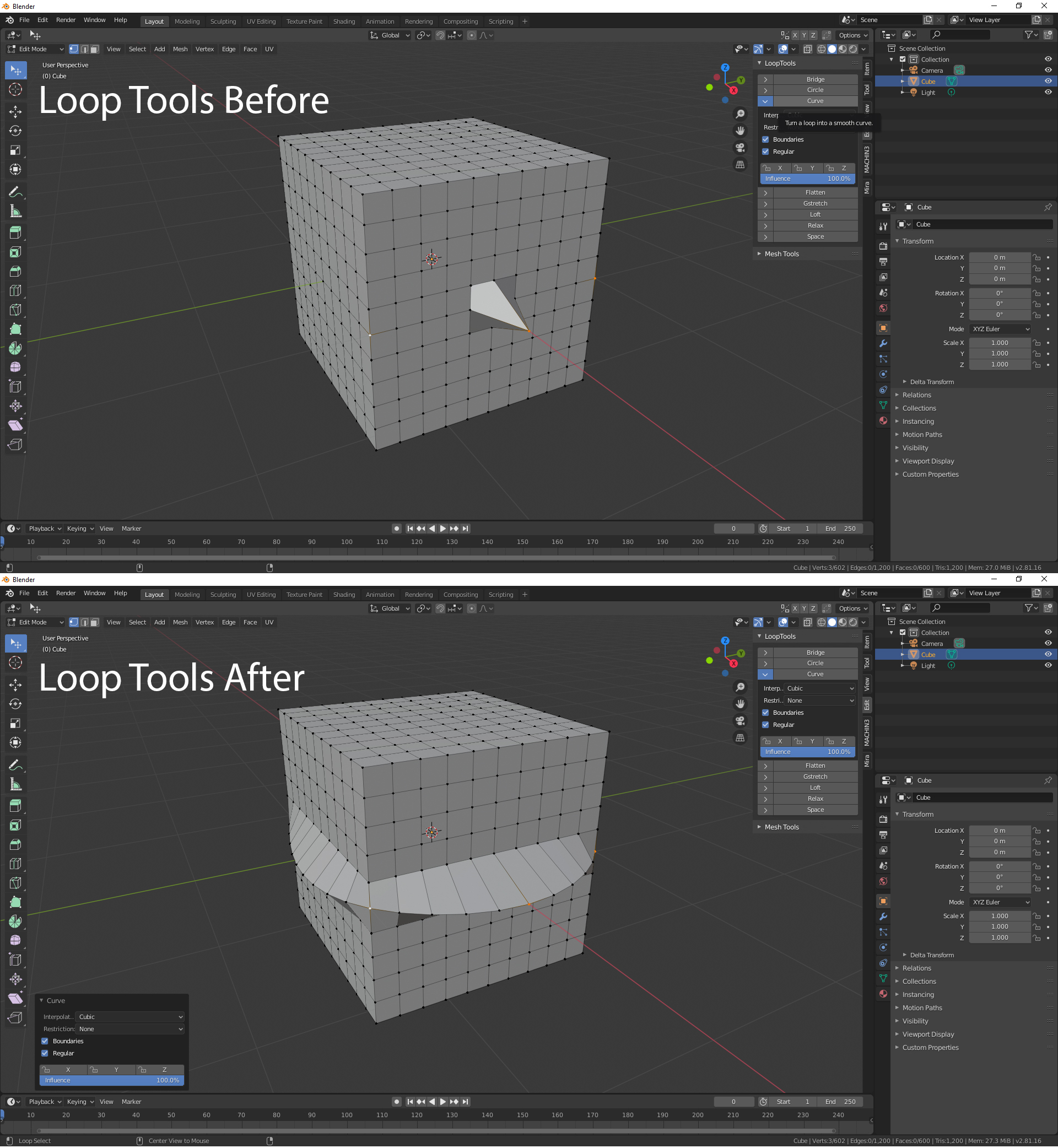Select the Measure tool in top window
The width and height of the screenshot is (1058, 1148).
click(15, 211)
